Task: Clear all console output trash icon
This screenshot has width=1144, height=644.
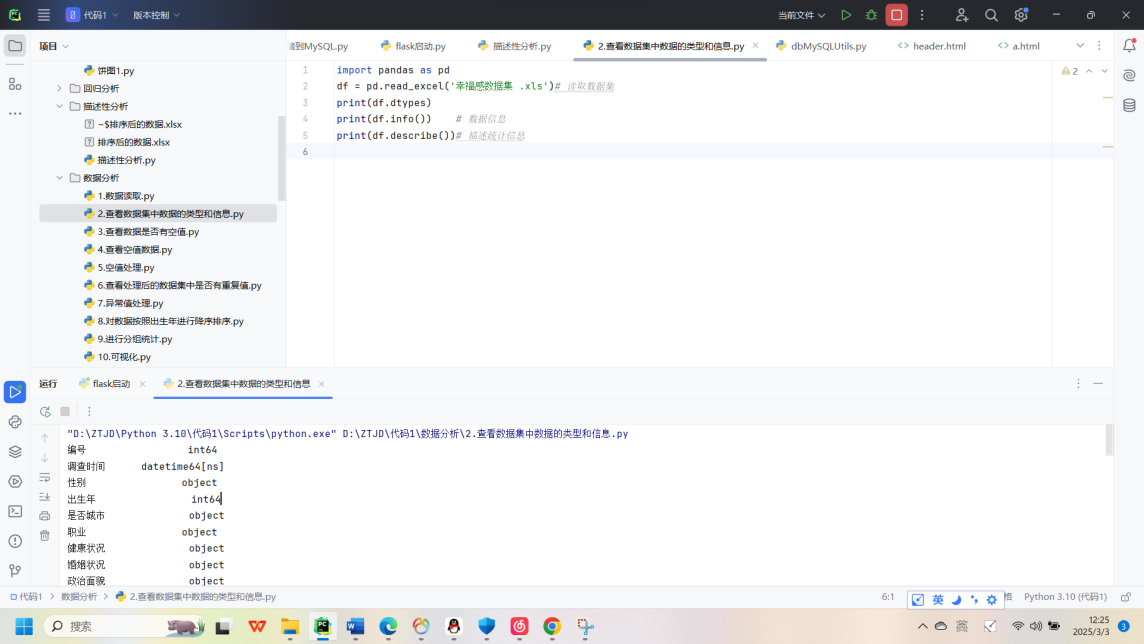Action: pos(45,535)
